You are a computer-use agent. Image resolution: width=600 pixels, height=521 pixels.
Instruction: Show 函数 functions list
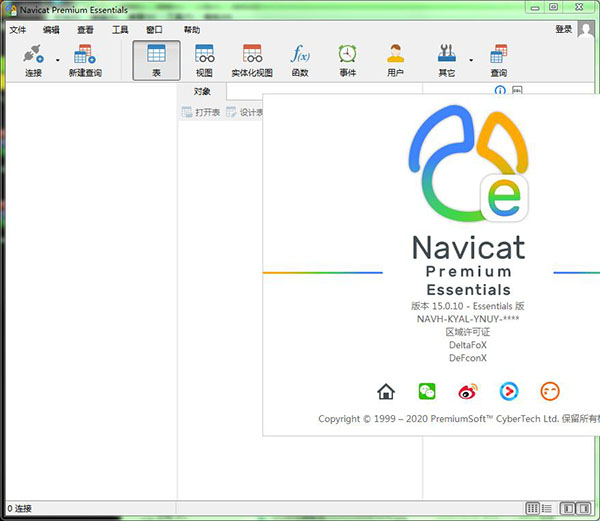tap(300, 61)
